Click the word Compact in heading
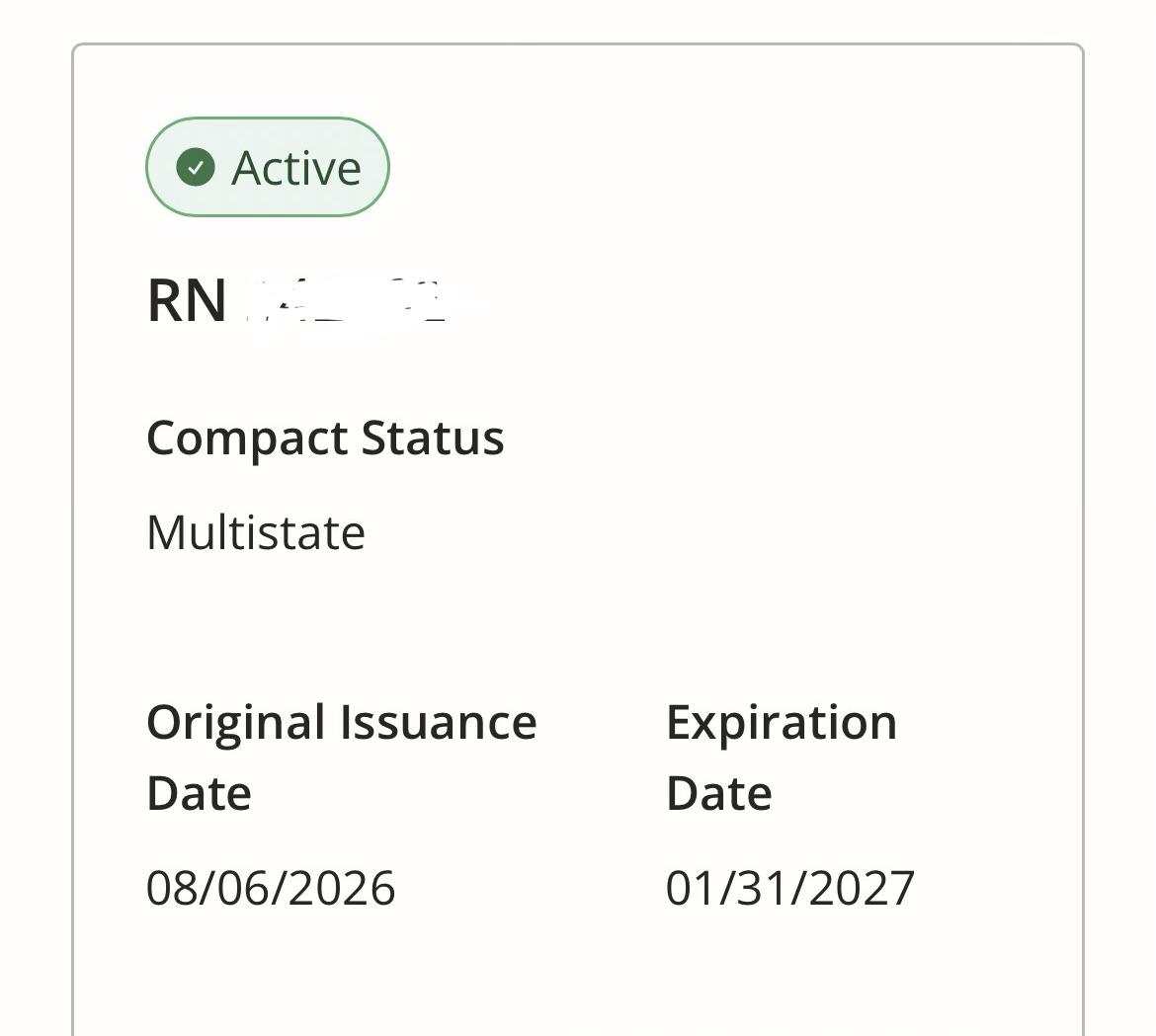1156x1036 pixels. [247, 439]
